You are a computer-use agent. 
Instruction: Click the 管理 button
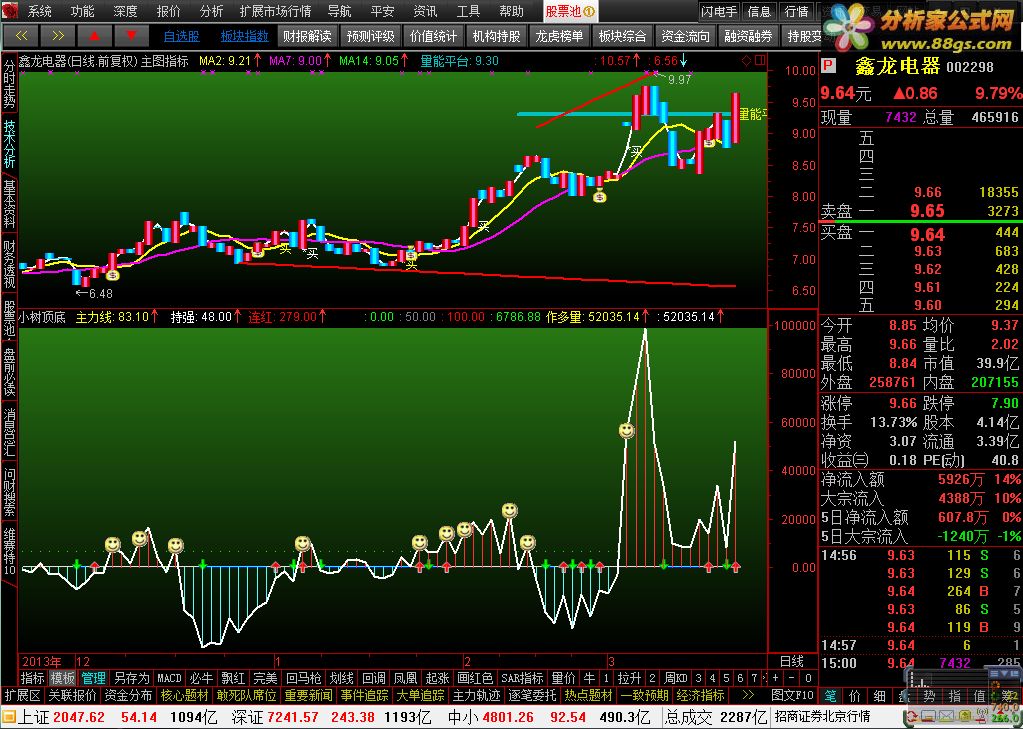coord(93,678)
